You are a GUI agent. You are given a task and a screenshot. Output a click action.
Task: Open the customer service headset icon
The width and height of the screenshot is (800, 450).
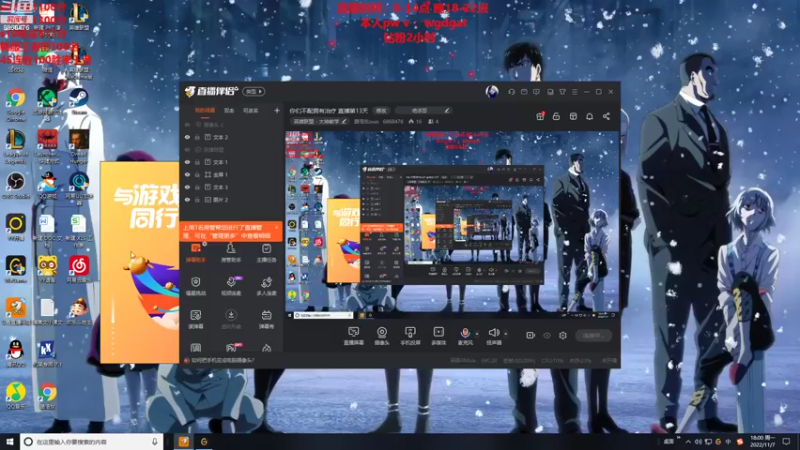(x=512, y=92)
